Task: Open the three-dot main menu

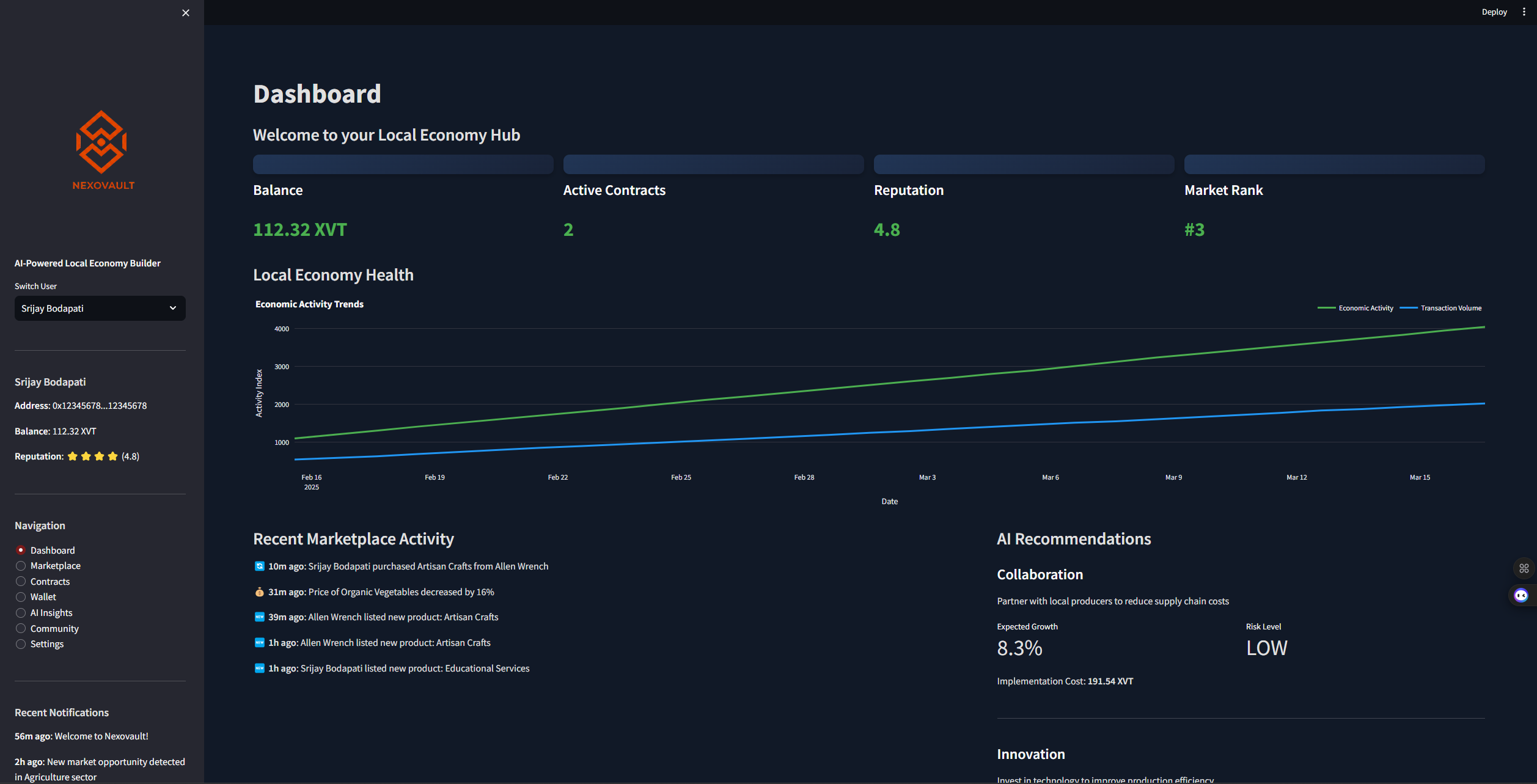Action: click(x=1524, y=12)
